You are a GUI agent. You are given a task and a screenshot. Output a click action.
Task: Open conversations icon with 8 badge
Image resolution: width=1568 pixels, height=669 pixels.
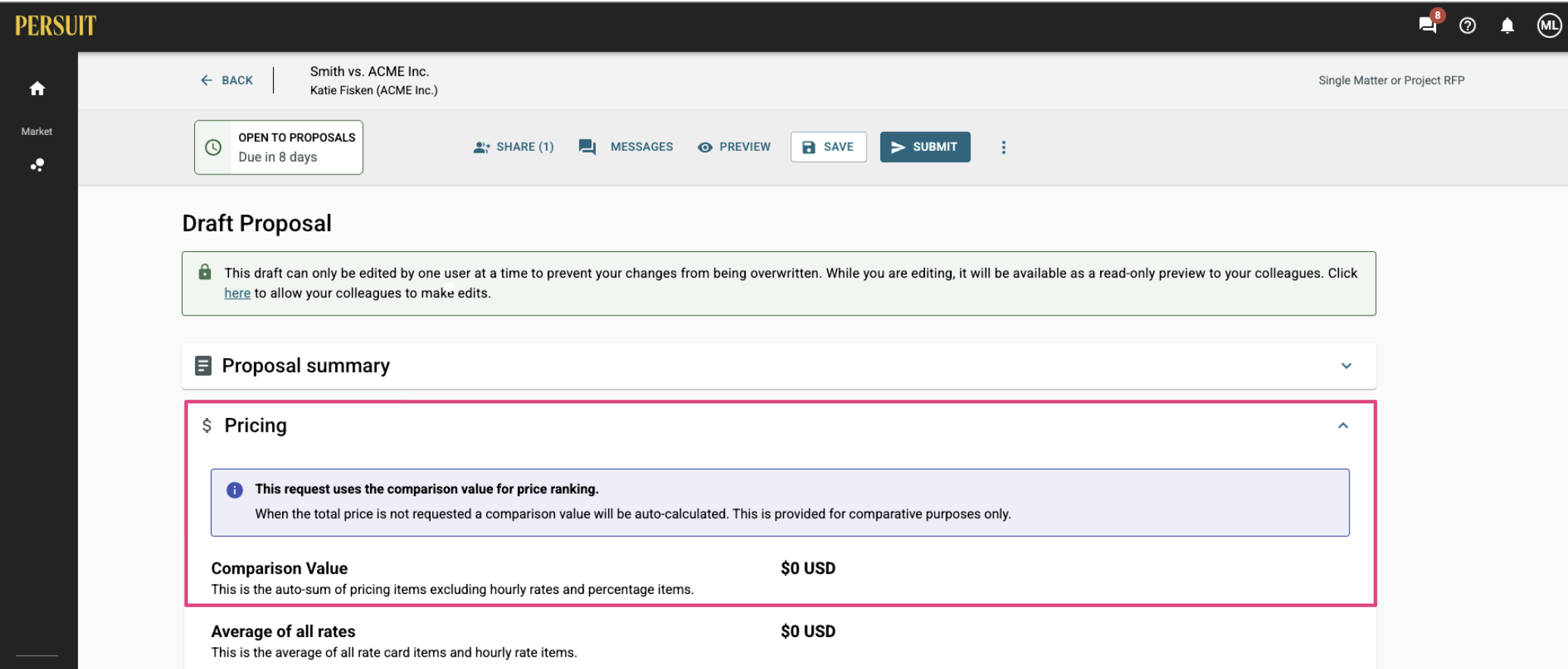(1428, 24)
